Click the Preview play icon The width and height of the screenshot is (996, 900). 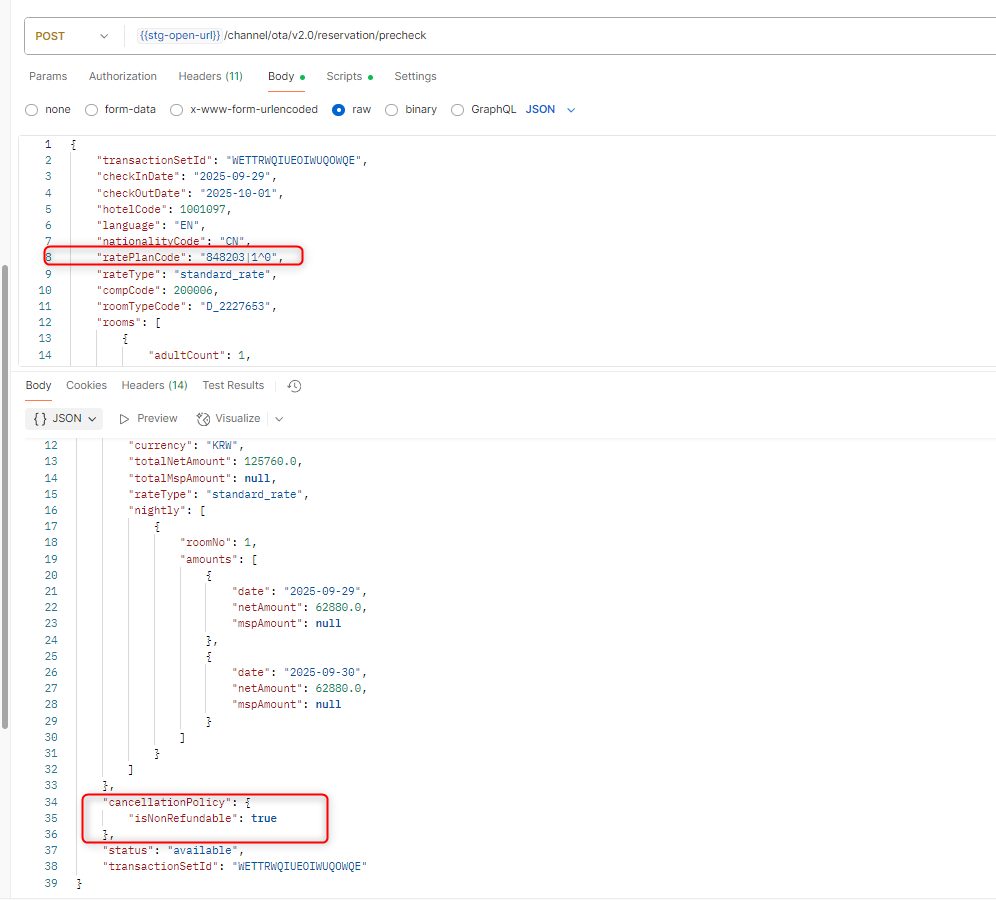[x=125, y=419]
